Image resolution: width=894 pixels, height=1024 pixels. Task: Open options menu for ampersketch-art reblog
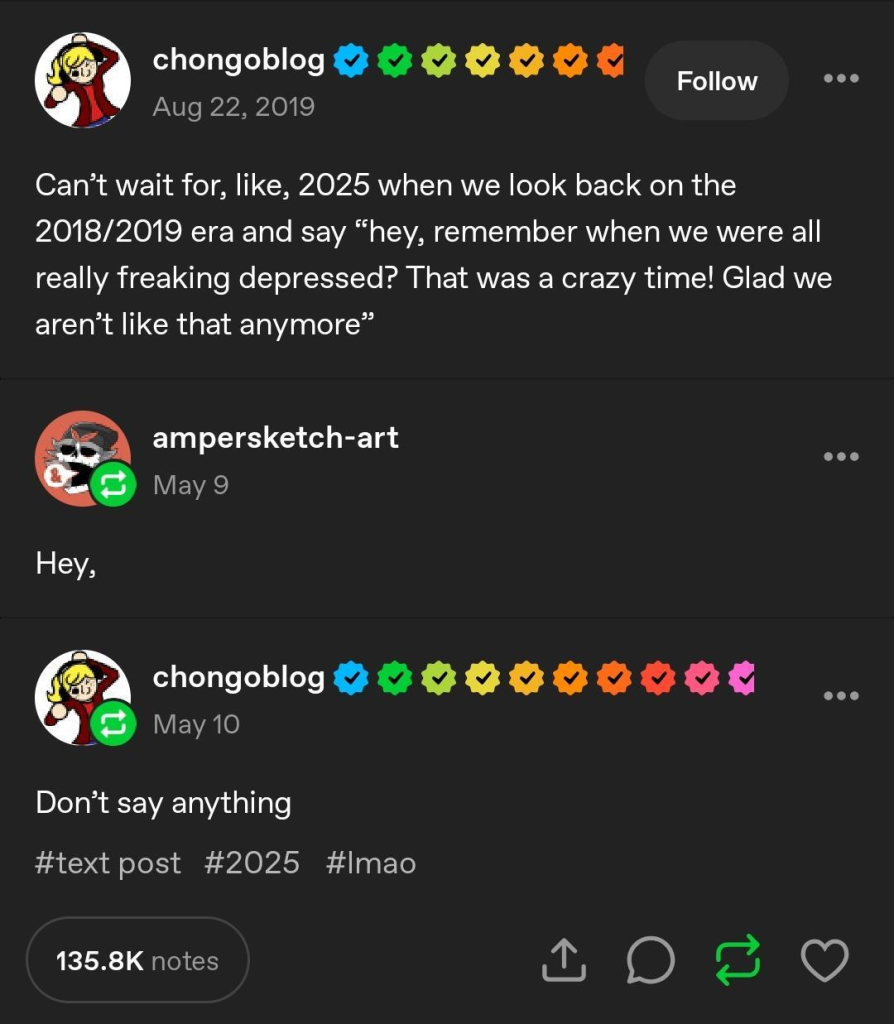(x=841, y=457)
